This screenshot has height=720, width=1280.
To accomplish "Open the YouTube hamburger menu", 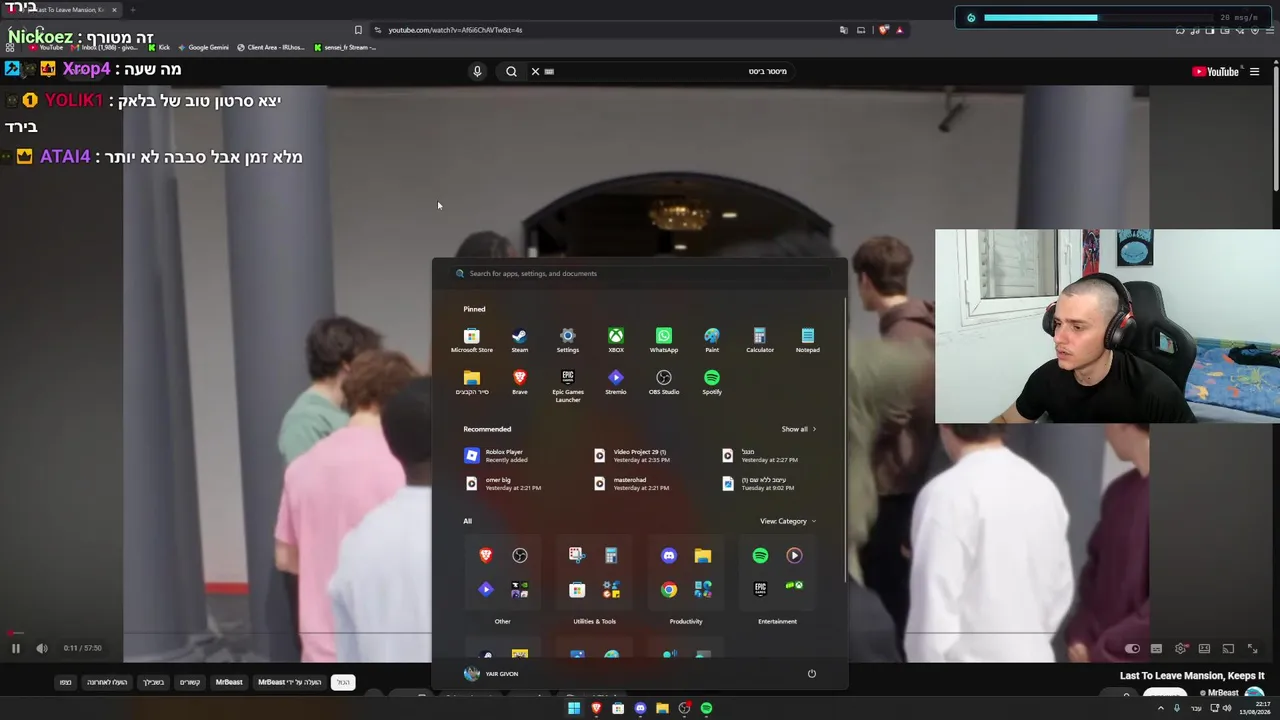I will click(x=1254, y=71).
